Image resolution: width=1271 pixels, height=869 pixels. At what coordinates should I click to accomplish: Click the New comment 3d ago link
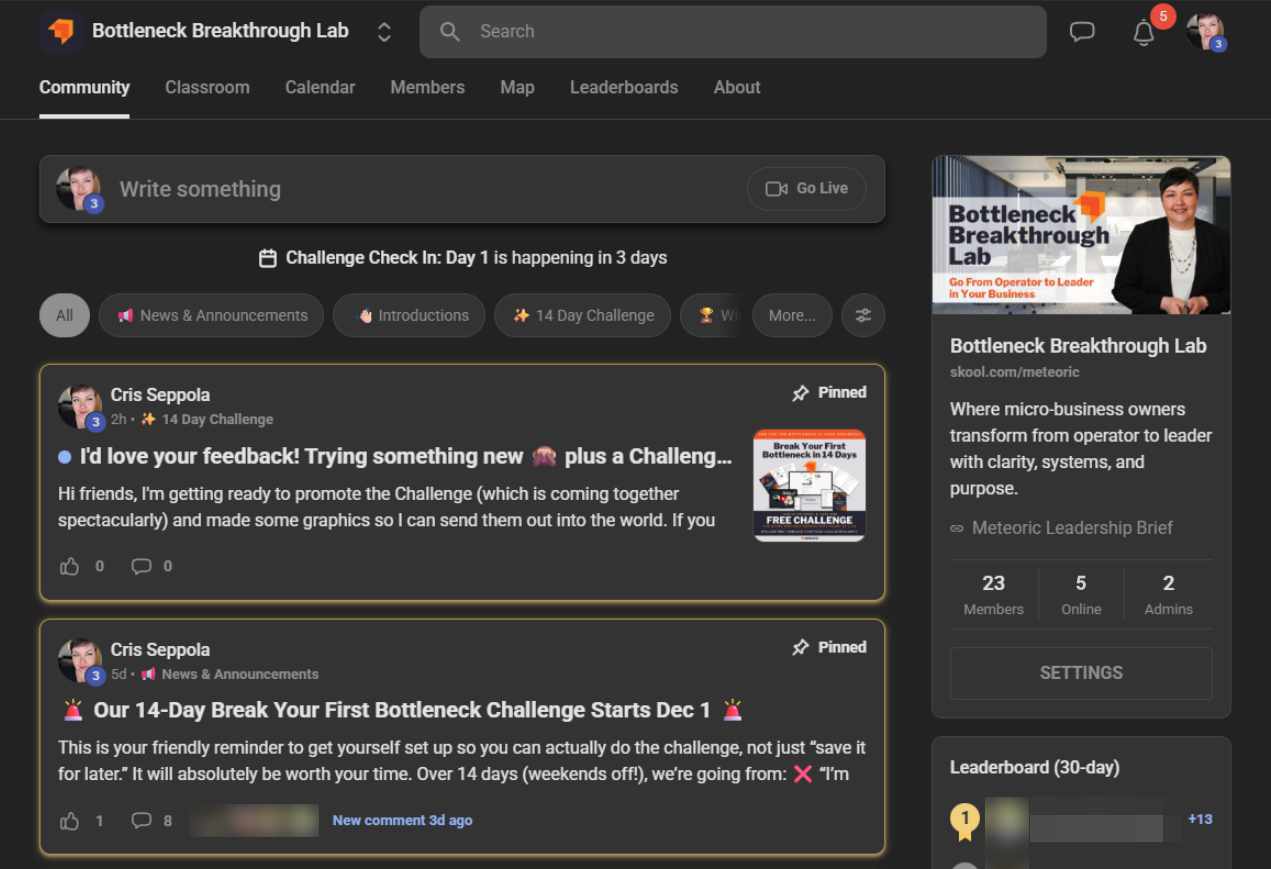tap(402, 820)
